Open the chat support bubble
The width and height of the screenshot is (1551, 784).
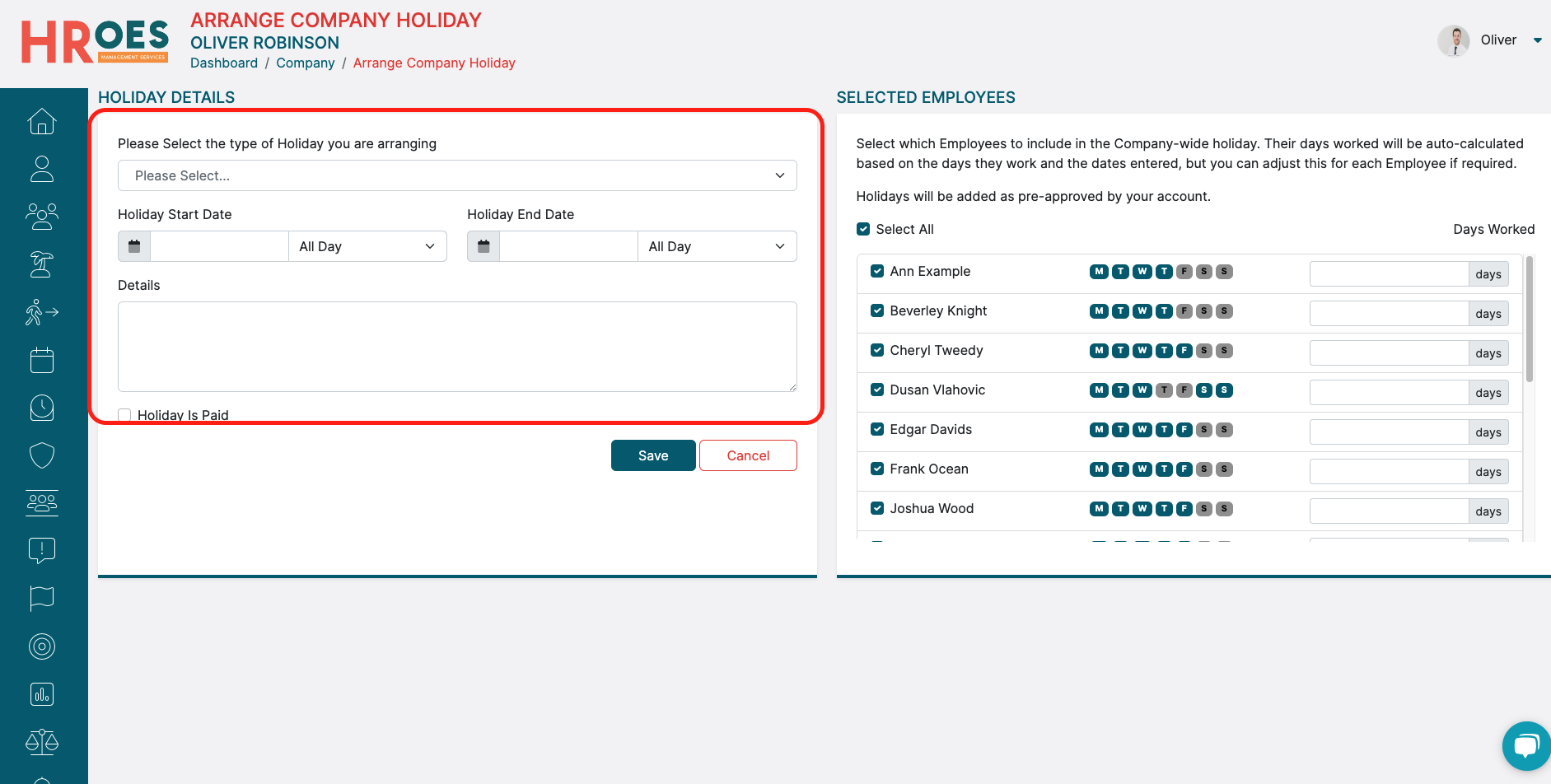click(x=1525, y=746)
